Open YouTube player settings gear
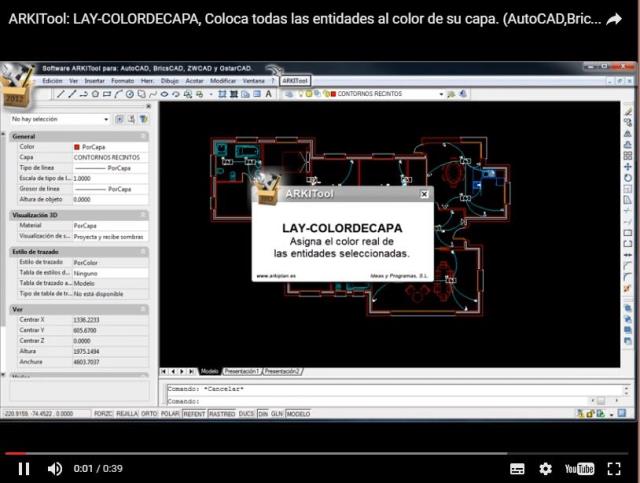The height and width of the screenshot is (483, 640). click(545, 469)
